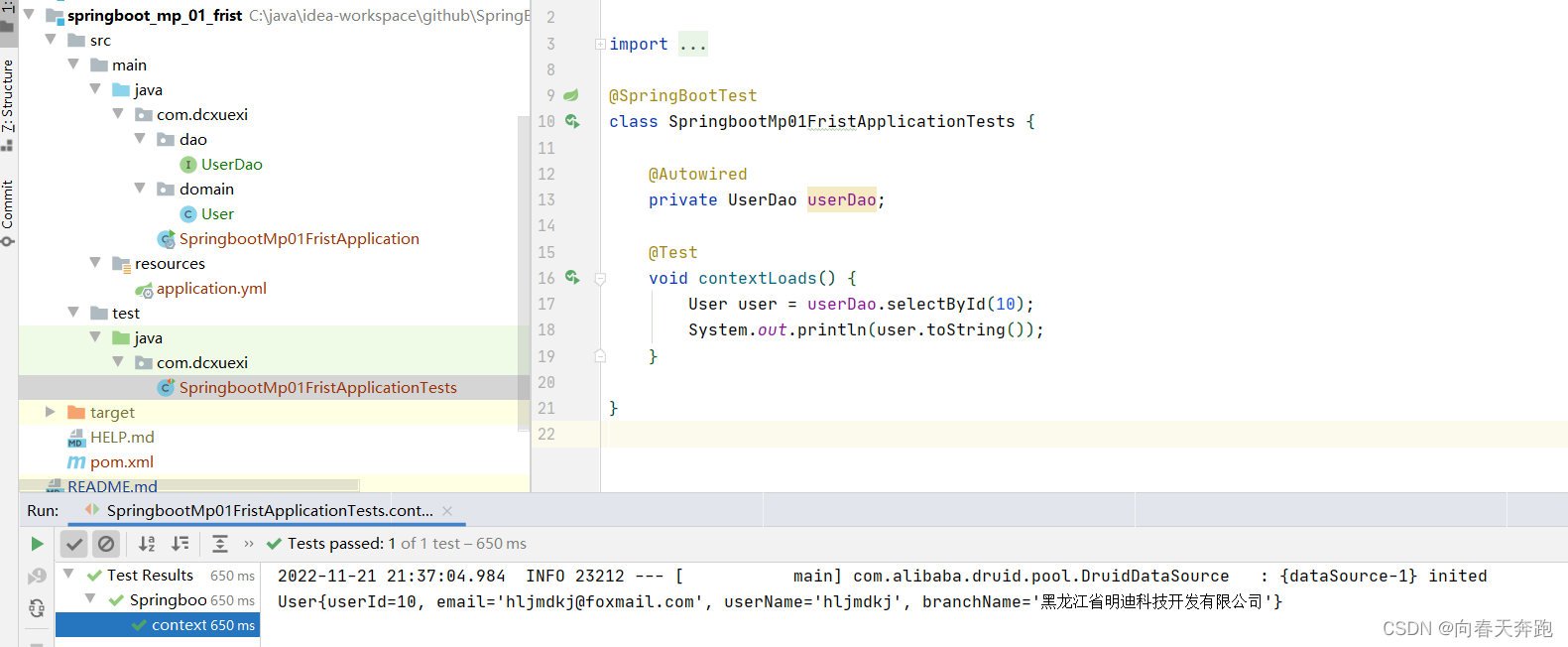Sort test results by duration
This screenshot has width=1568, height=647.
pyautogui.click(x=180, y=544)
